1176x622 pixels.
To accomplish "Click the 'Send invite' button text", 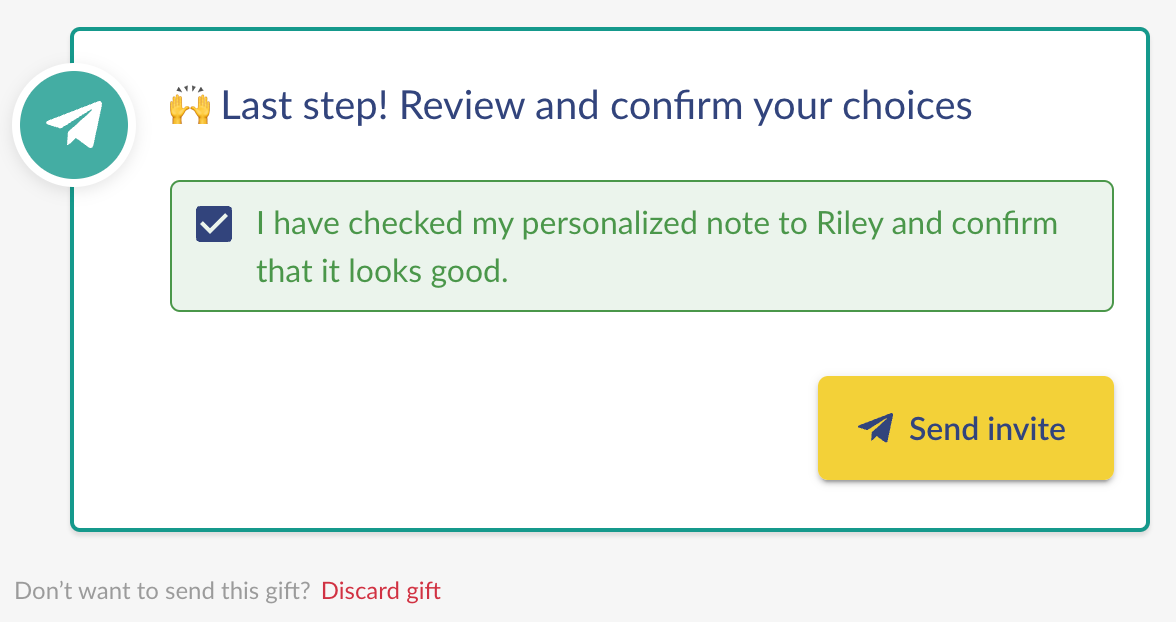I will (987, 429).
